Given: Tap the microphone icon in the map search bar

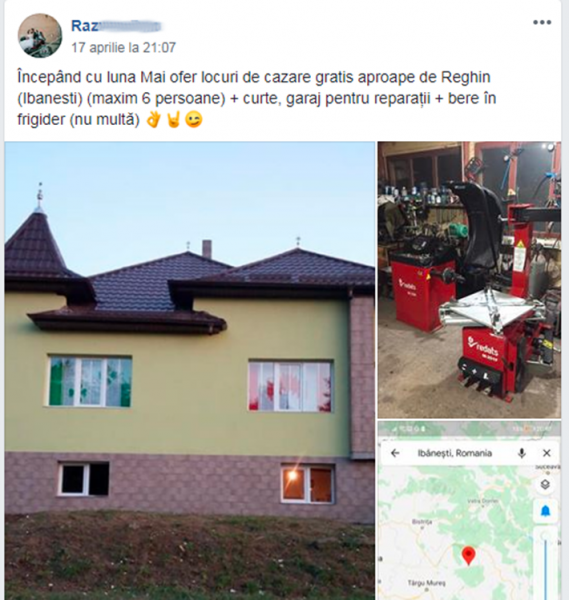Looking at the screenshot, I should (x=522, y=453).
